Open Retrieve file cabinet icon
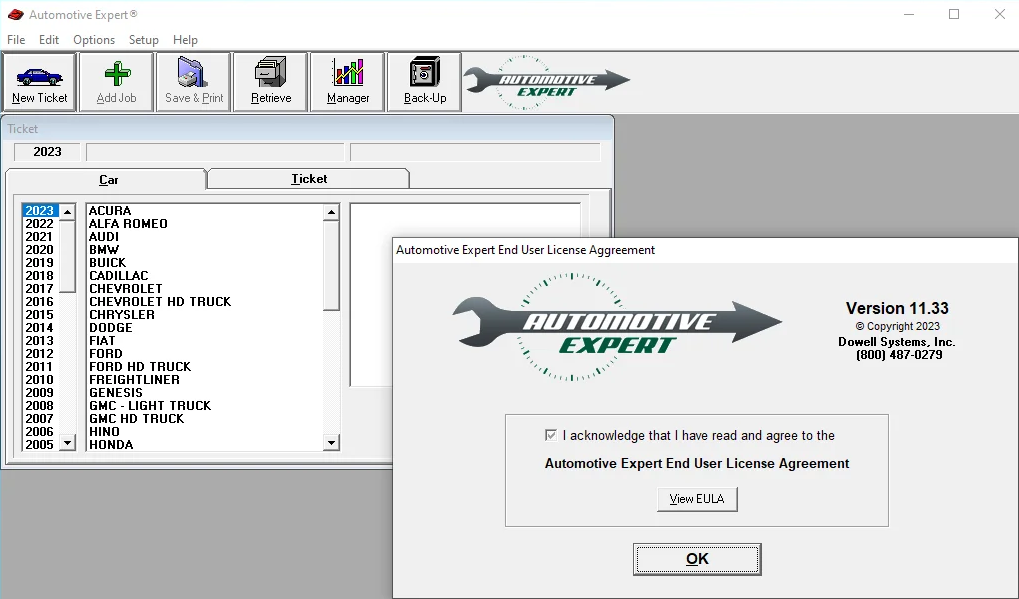The height and width of the screenshot is (599, 1019). (x=270, y=72)
